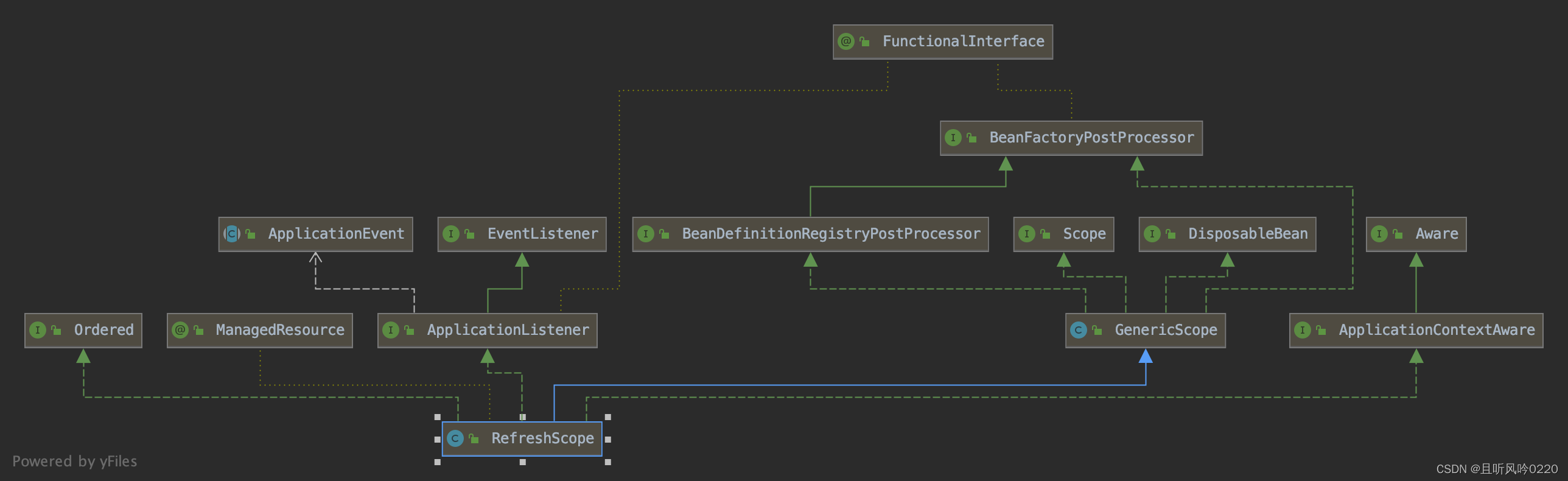
Task: Select the DisposableBean label text
Action: tap(1248, 234)
